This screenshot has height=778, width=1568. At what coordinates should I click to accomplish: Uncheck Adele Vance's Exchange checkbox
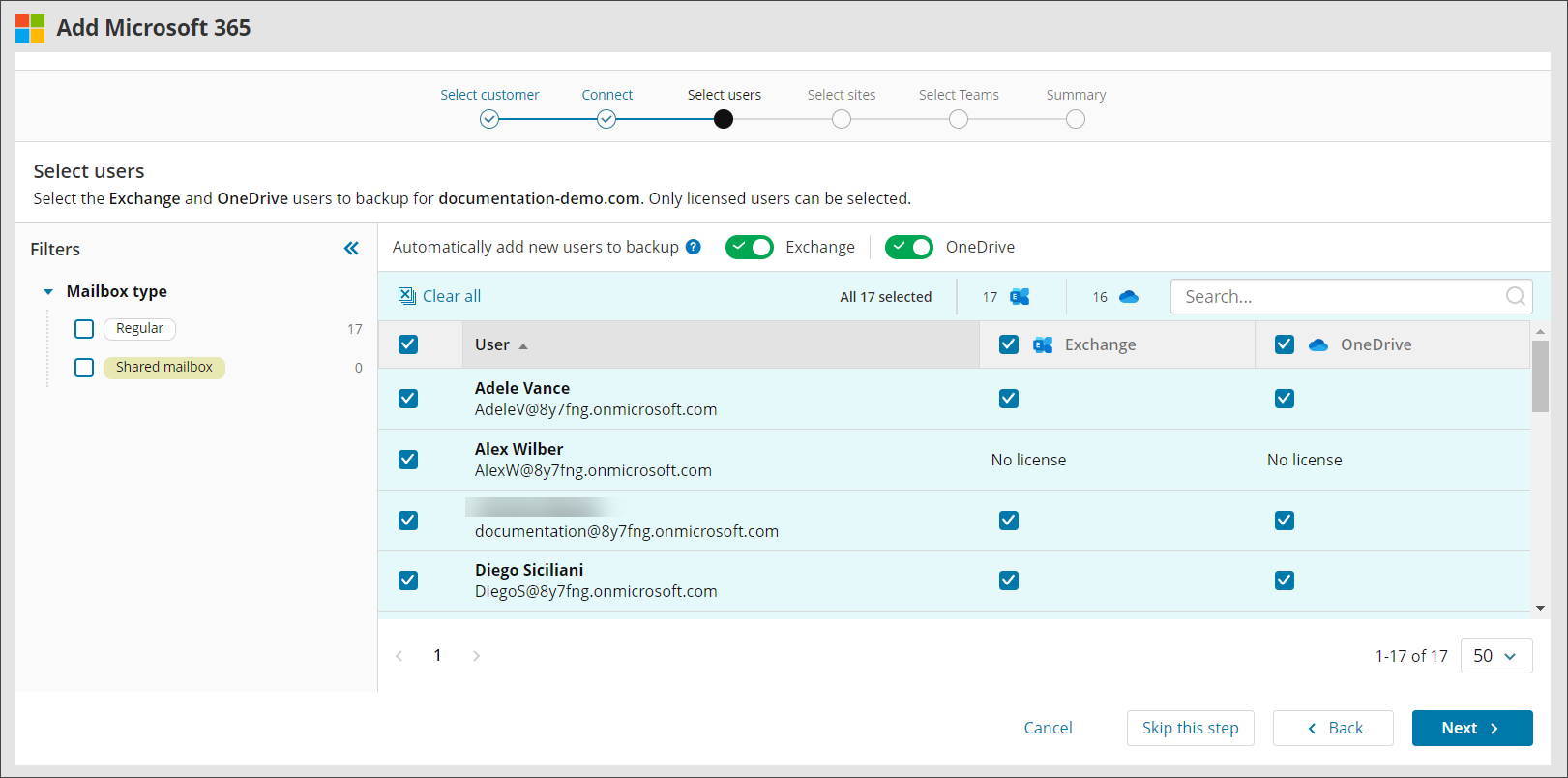[1009, 399]
